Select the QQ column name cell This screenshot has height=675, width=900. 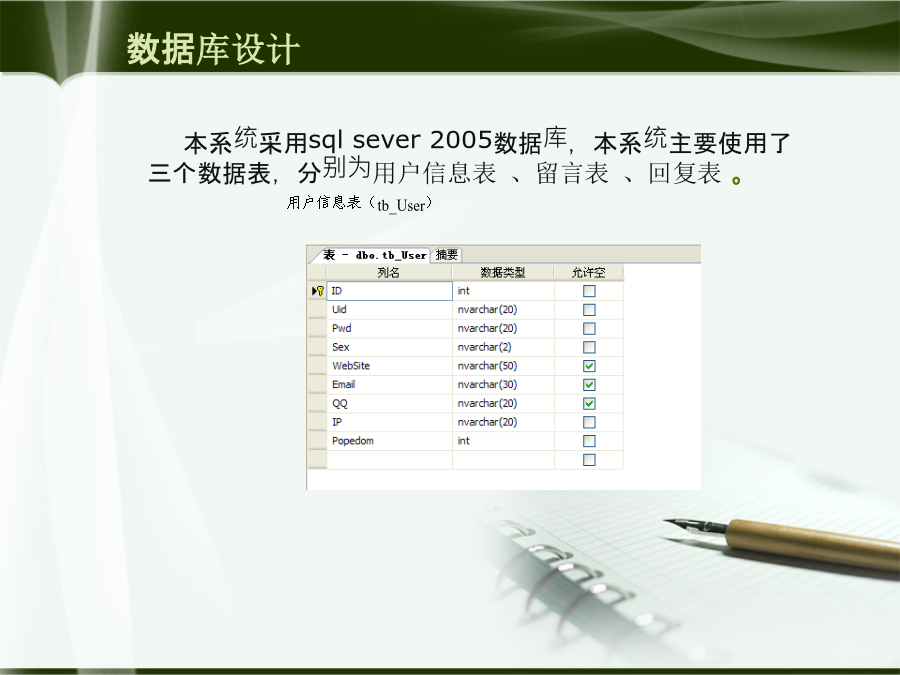click(389, 404)
